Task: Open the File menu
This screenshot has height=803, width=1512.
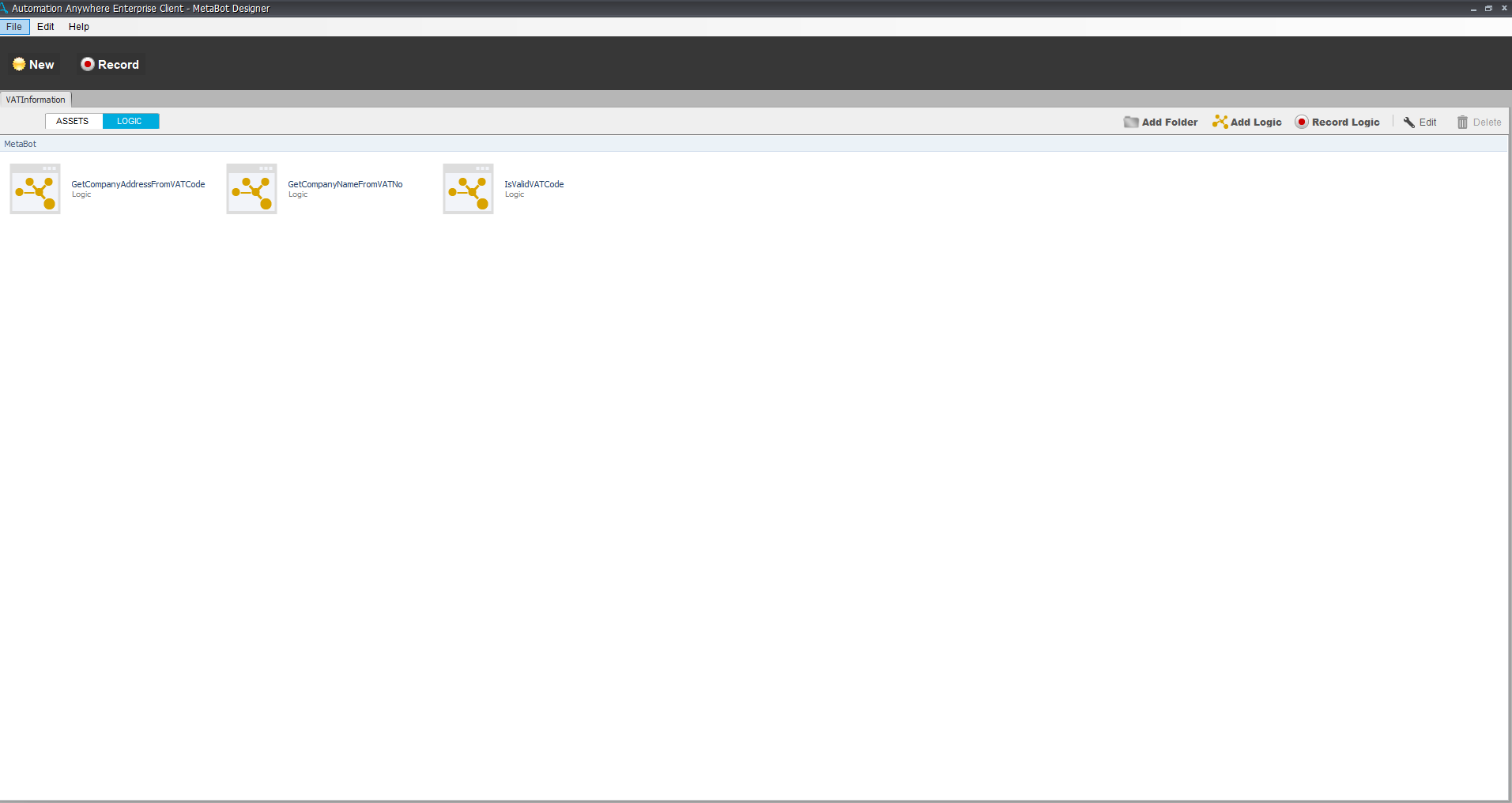Action: coord(14,26)
